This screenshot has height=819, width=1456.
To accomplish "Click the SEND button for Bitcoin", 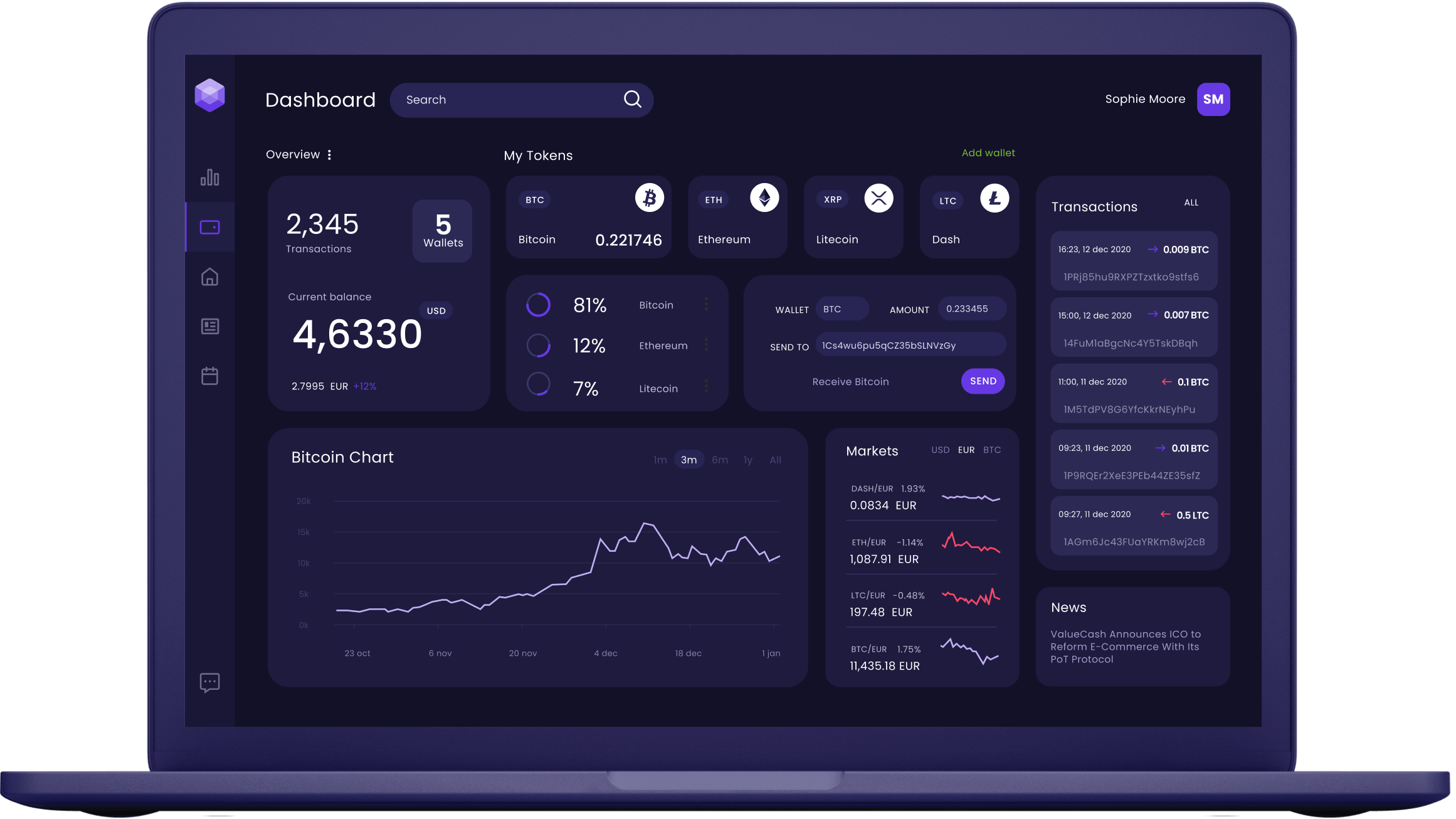I will pyautogui.click(x=983, y=380).
